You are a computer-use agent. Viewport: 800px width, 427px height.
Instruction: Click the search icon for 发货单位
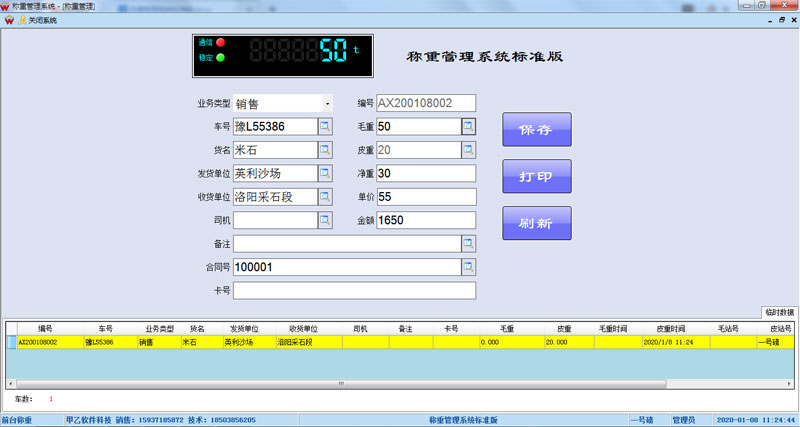325,174
